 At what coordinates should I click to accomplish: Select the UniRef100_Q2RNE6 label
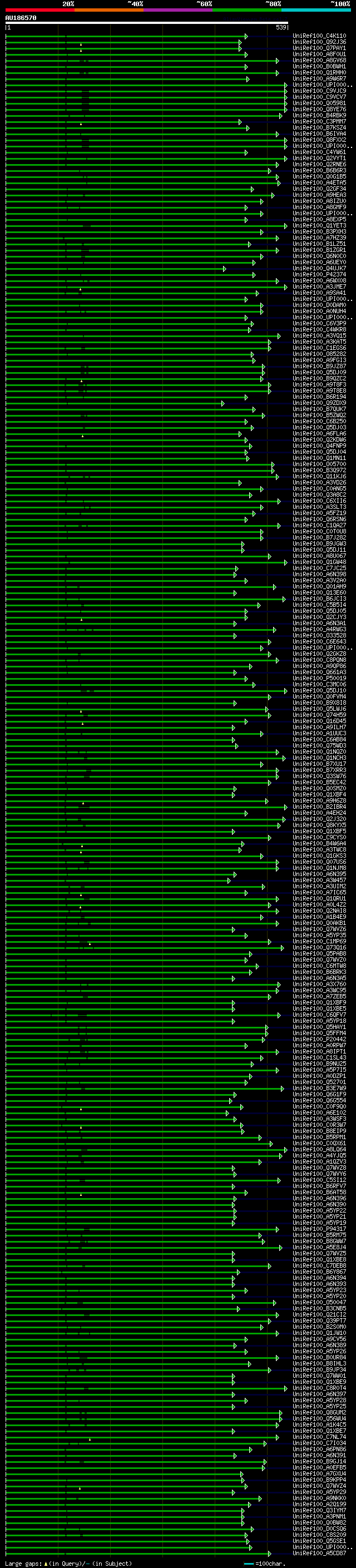point(319,164)
